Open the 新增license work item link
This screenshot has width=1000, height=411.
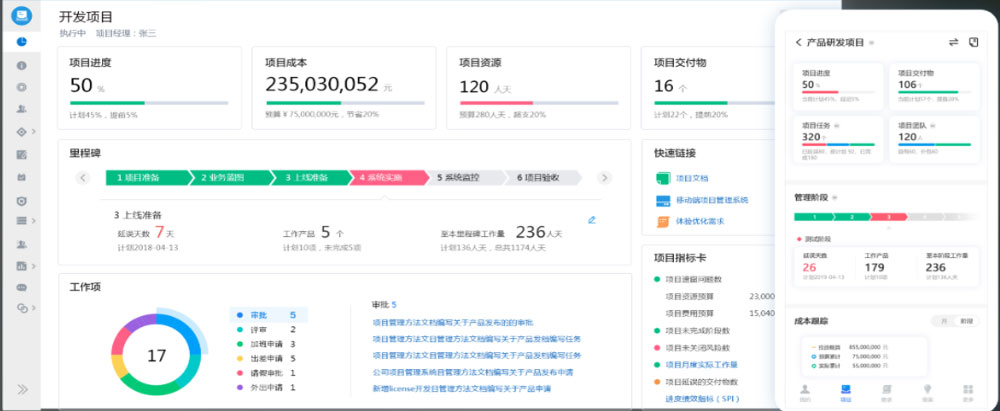pos(461,387)
